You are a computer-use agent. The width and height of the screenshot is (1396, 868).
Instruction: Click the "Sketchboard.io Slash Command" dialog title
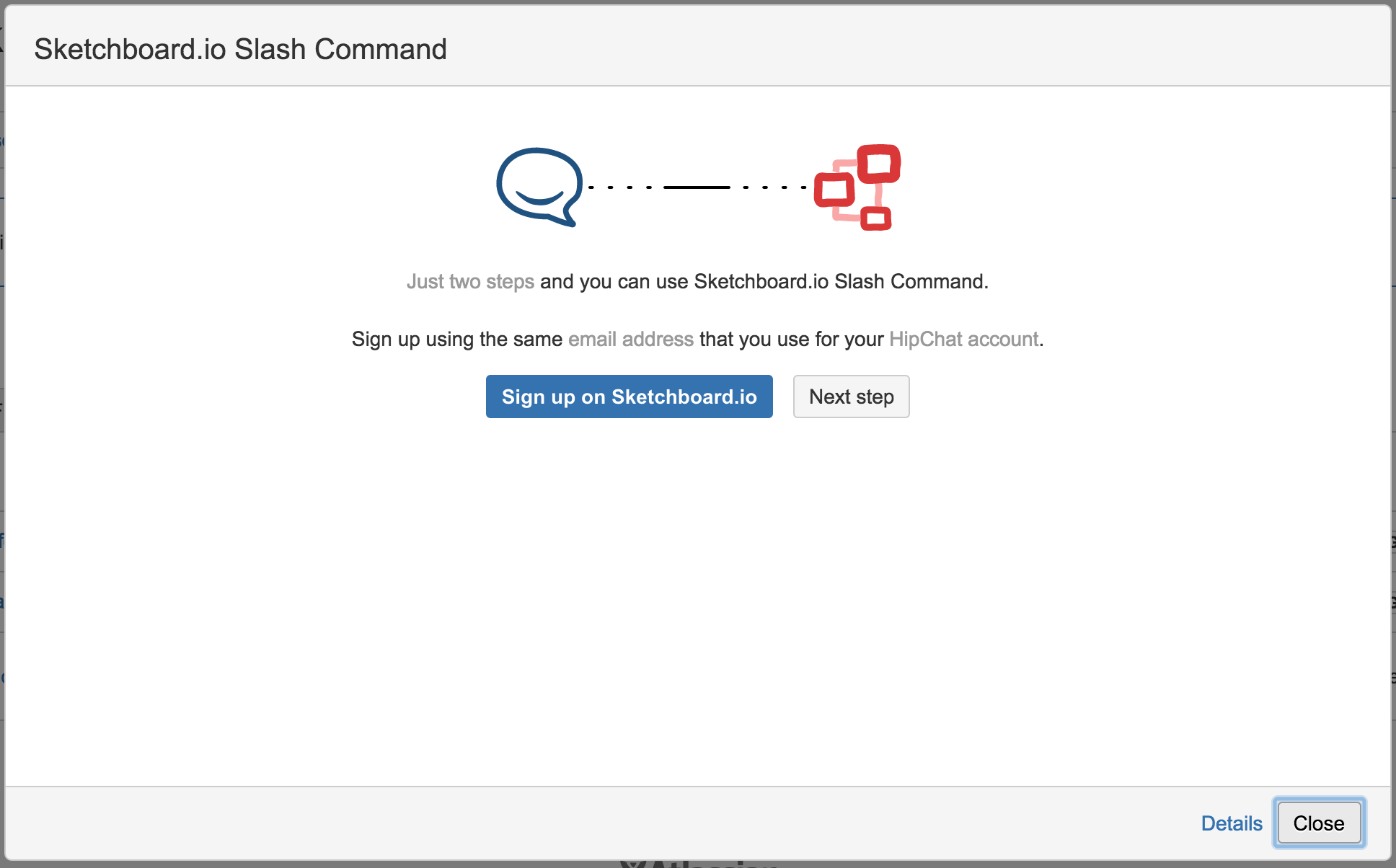pos(240,49)
